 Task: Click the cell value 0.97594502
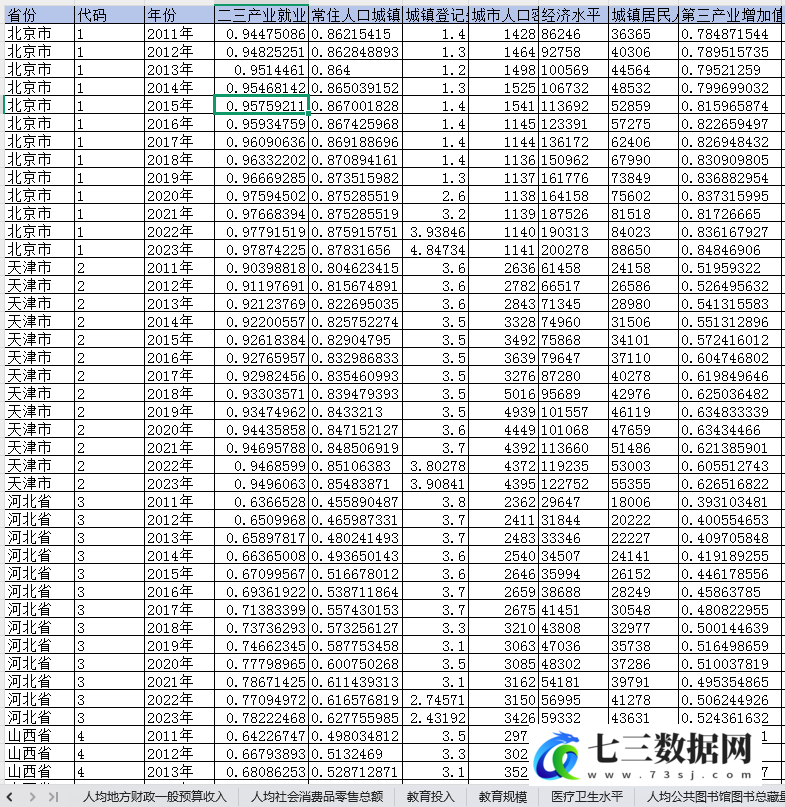click(261, 196)
